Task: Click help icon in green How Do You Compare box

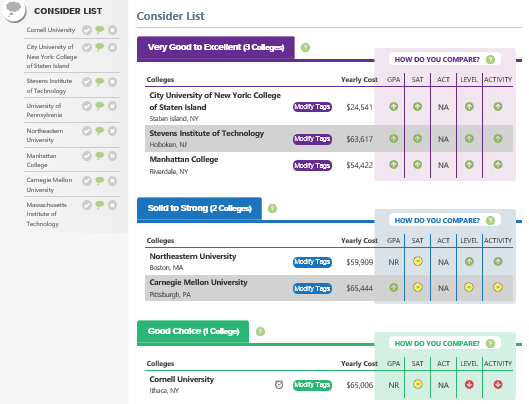Action: point(490,343)
